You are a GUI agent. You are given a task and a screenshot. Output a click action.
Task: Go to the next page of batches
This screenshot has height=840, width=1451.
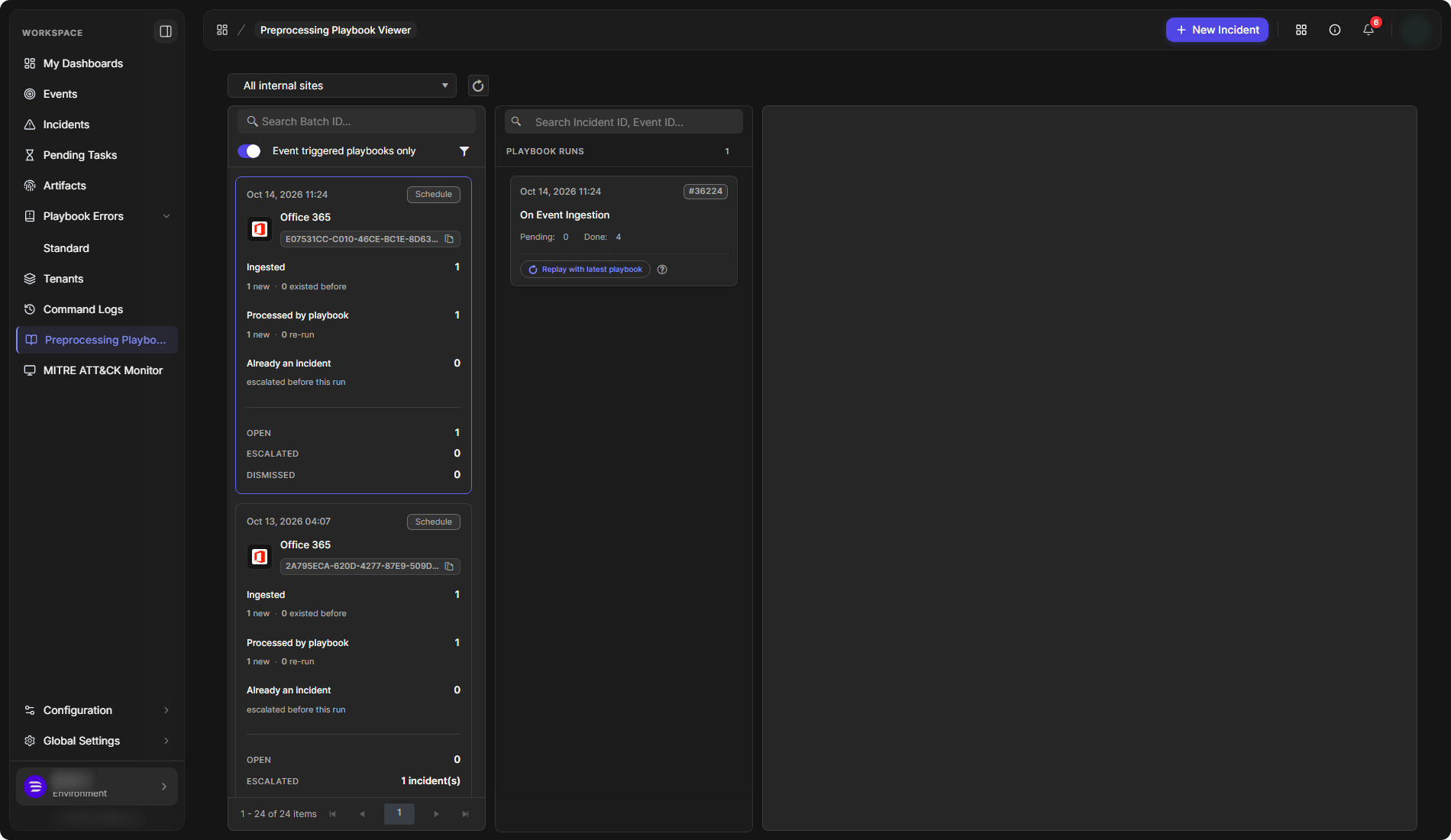[x=436, y=814]
